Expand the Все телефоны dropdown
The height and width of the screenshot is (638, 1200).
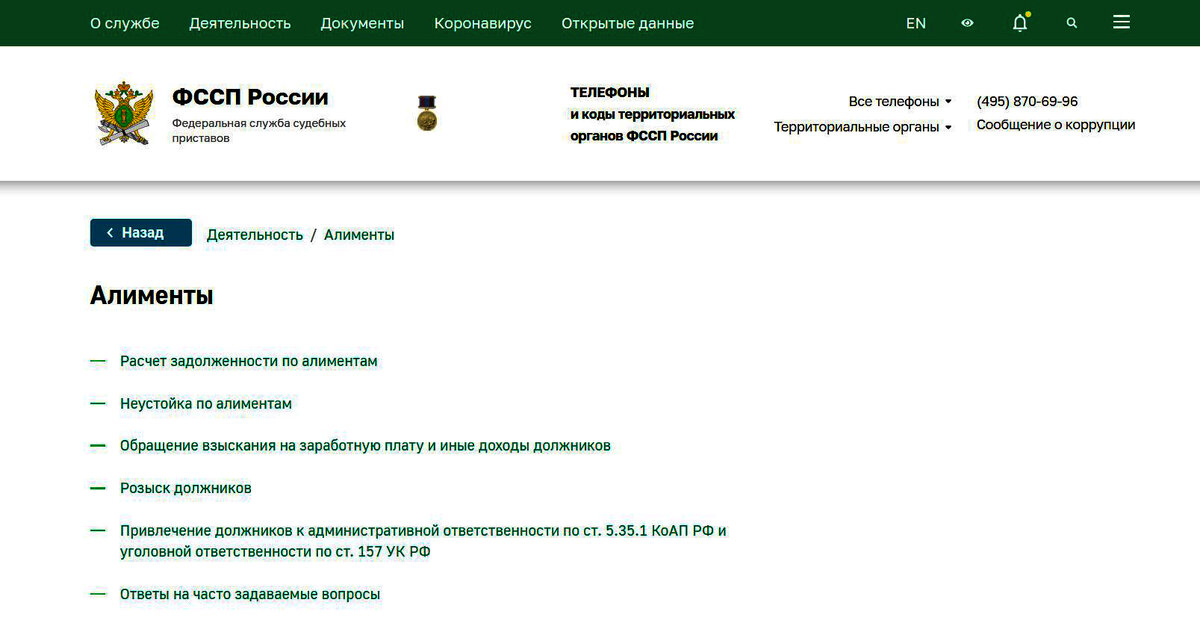tap(900, 101)
